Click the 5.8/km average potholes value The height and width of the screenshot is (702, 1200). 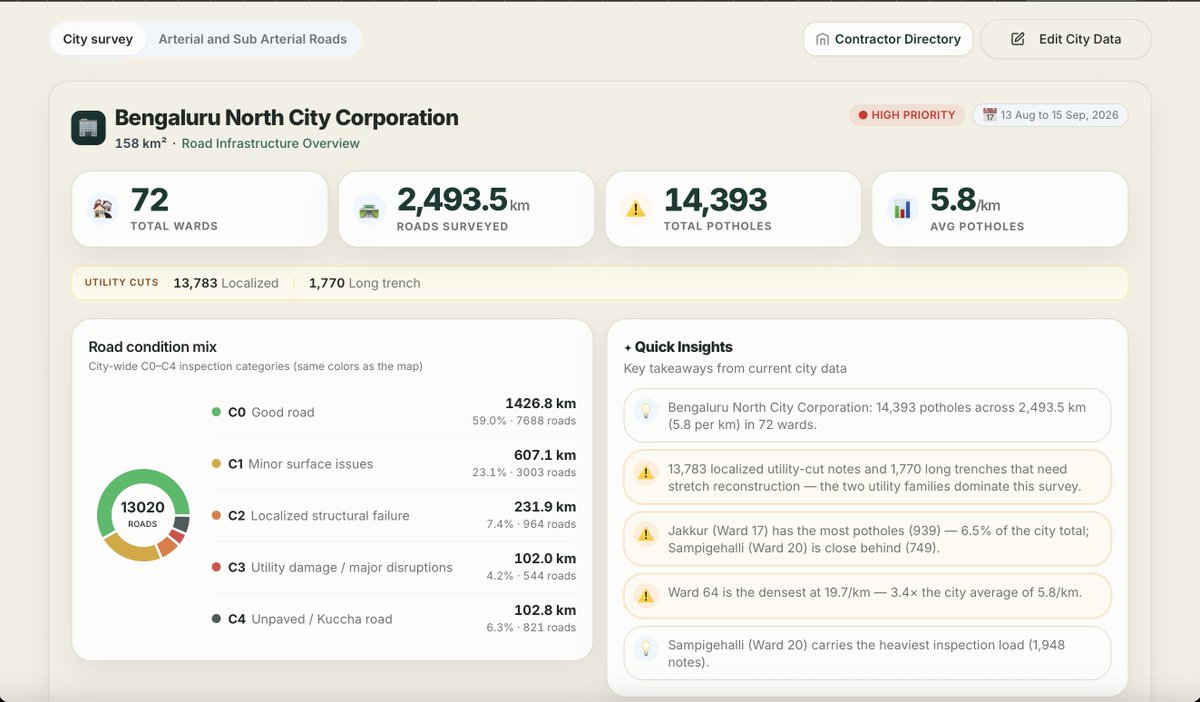coord(965,200)
